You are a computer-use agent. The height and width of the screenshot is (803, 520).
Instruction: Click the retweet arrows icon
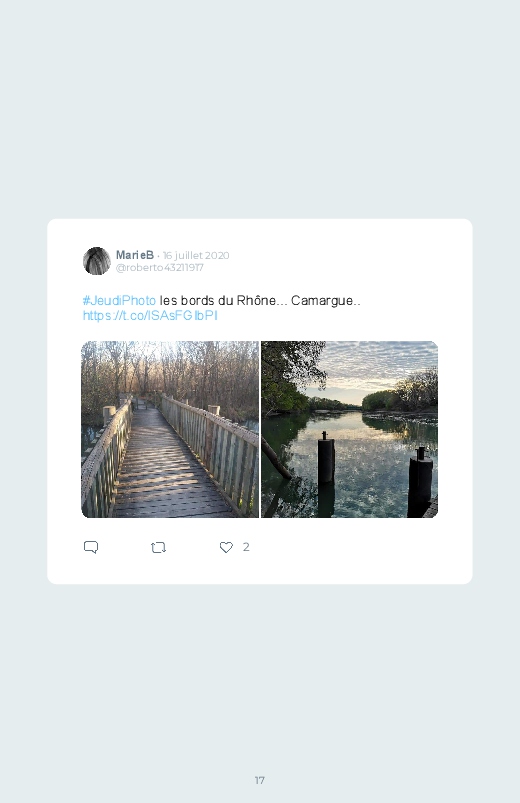[158, 547]
